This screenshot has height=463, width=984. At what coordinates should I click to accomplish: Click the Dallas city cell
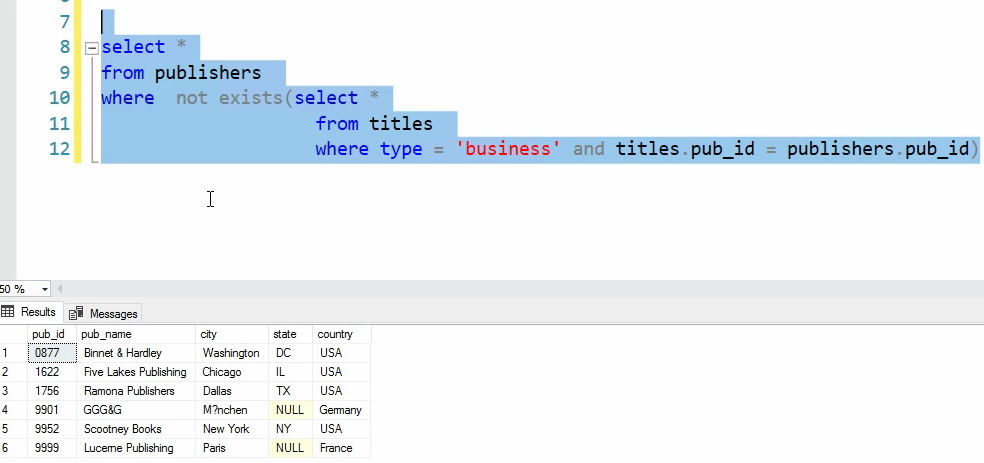[232, 391]
